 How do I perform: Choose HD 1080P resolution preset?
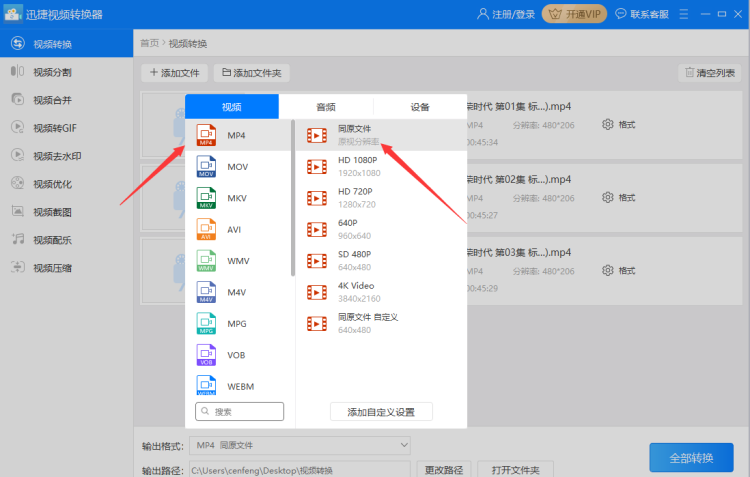(381, 166)
